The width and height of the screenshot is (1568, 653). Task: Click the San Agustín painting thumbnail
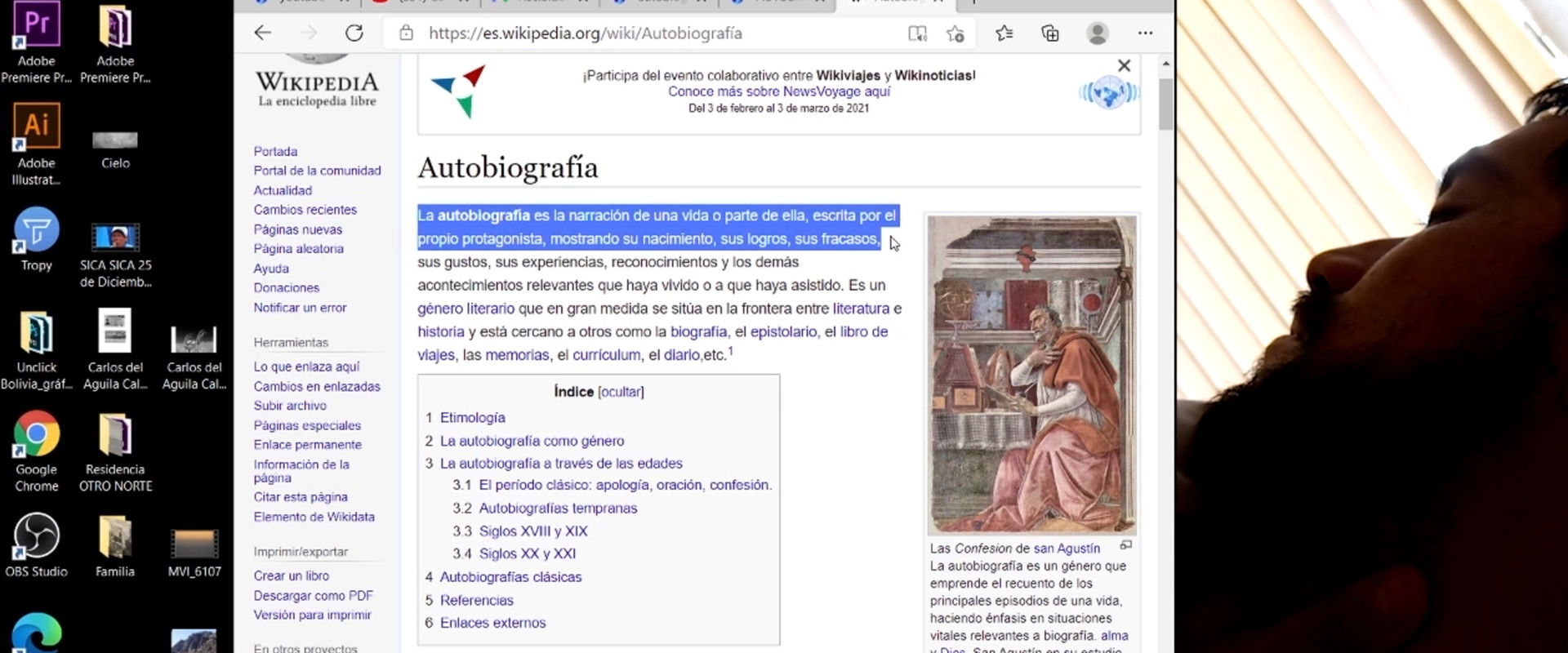tap(1031, 374)
